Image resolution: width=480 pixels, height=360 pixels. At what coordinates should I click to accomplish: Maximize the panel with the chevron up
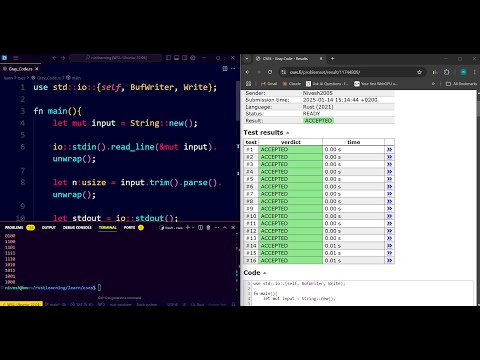[225, 228]
